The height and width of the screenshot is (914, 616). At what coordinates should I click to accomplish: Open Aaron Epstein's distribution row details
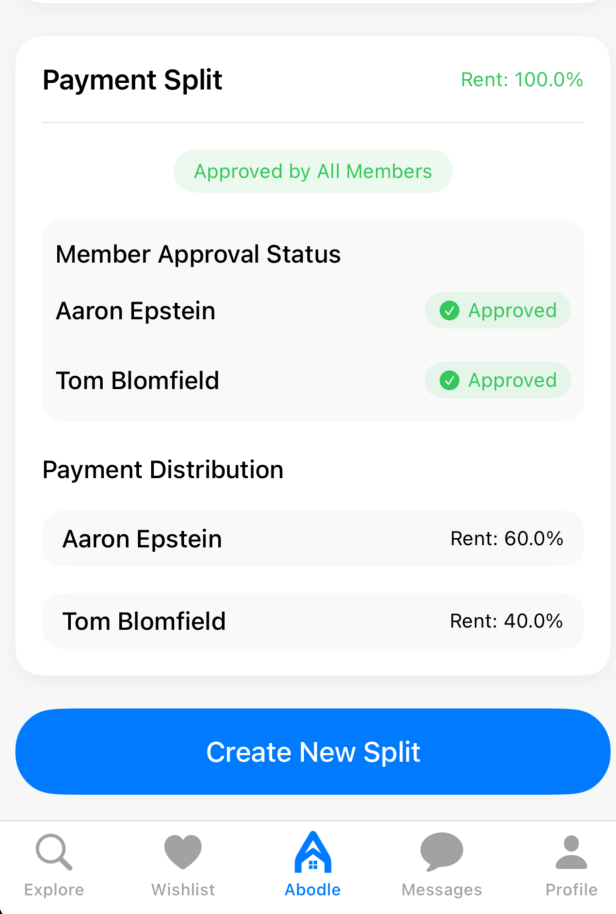click(x=312, y=539)
